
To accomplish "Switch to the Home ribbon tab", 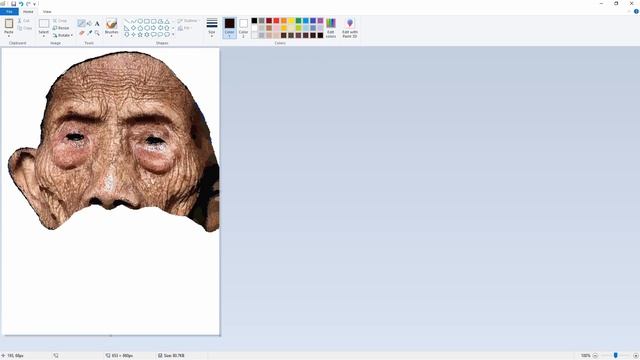I will 28,11.
